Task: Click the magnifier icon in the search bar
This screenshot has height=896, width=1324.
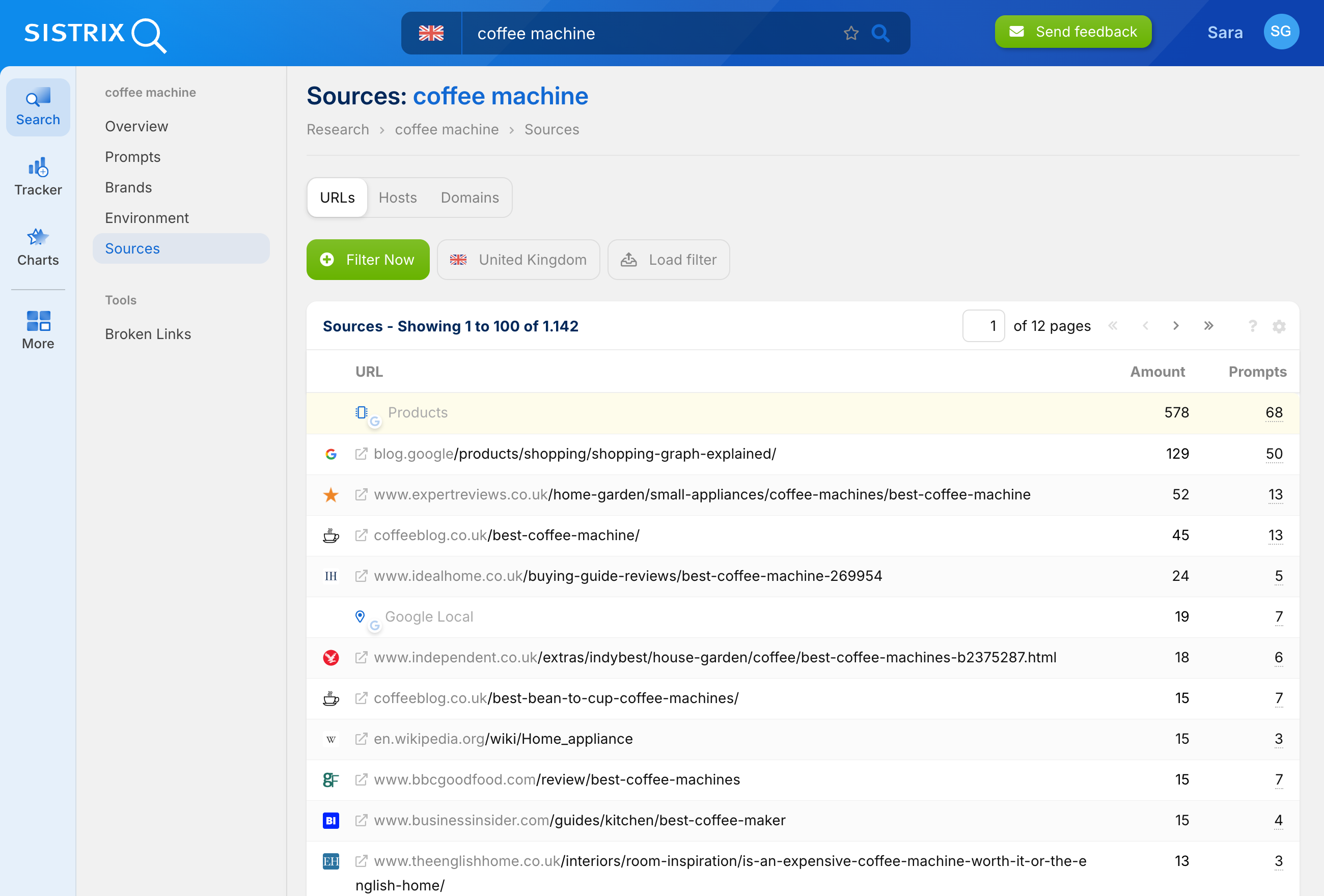Action: (x=881, y=34)
